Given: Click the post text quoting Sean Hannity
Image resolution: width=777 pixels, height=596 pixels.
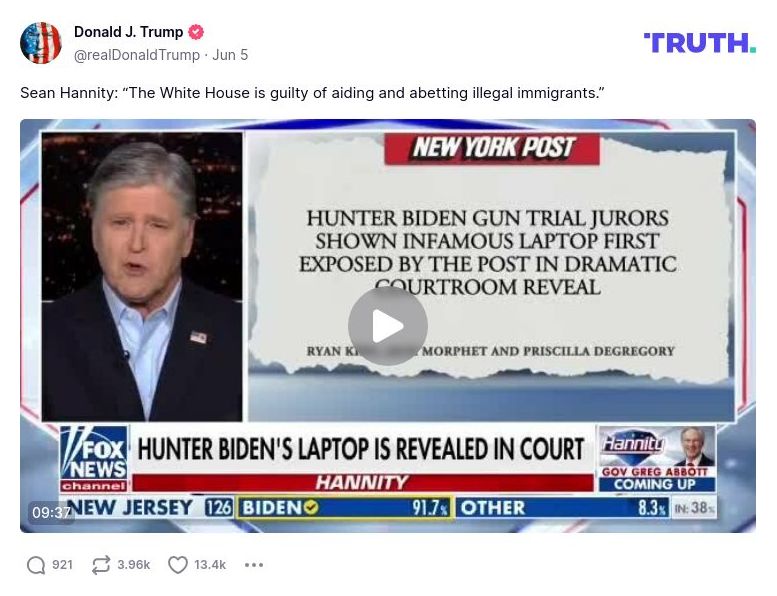Looking at the screenshot, I should click(x=313, y=93).
